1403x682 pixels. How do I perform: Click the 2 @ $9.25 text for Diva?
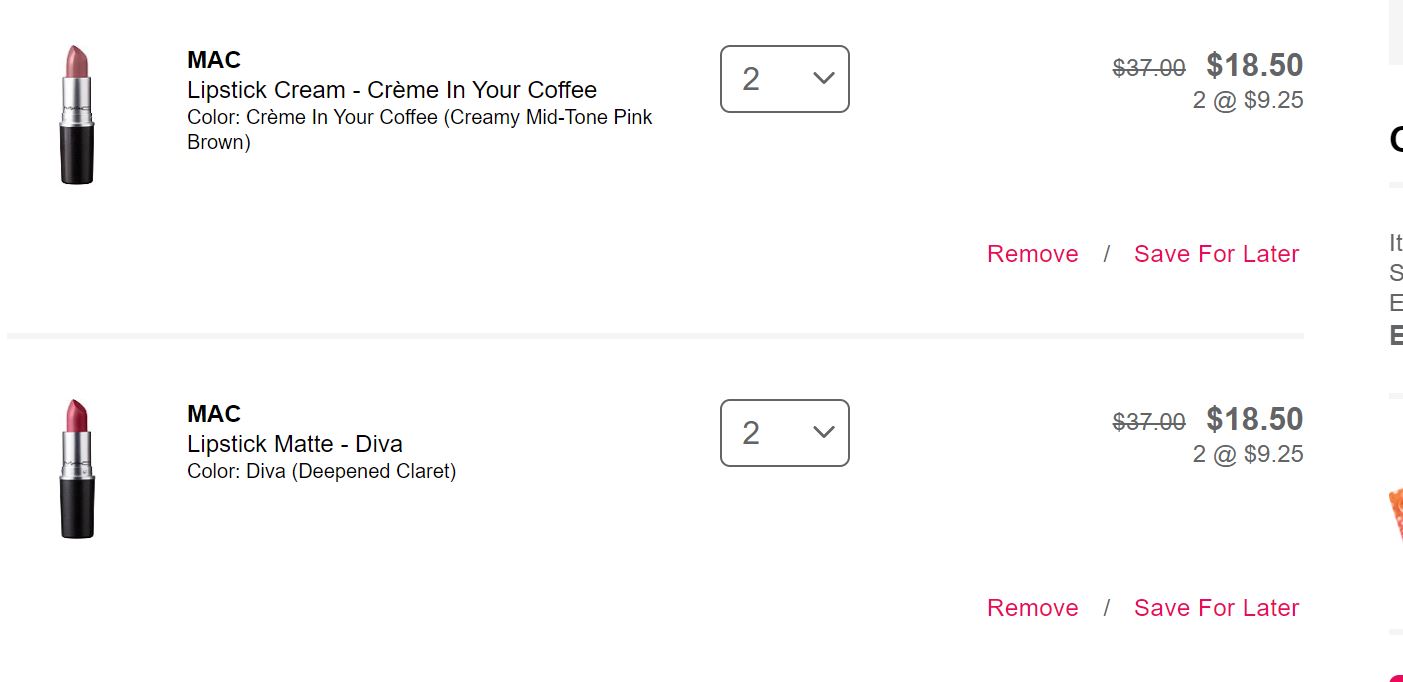tap(1247, 454)
